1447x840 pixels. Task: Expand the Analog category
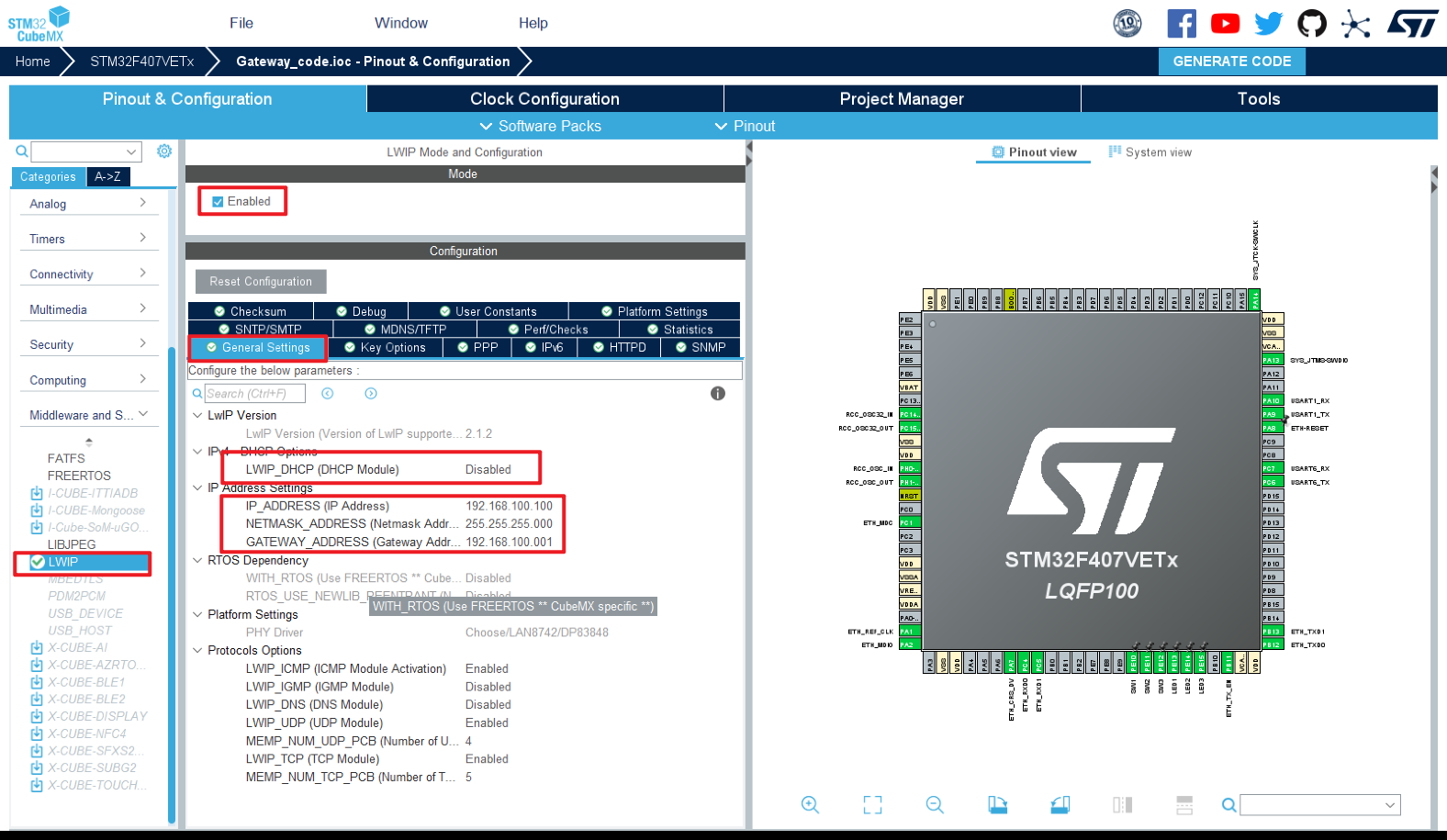[x=88, y=204]
